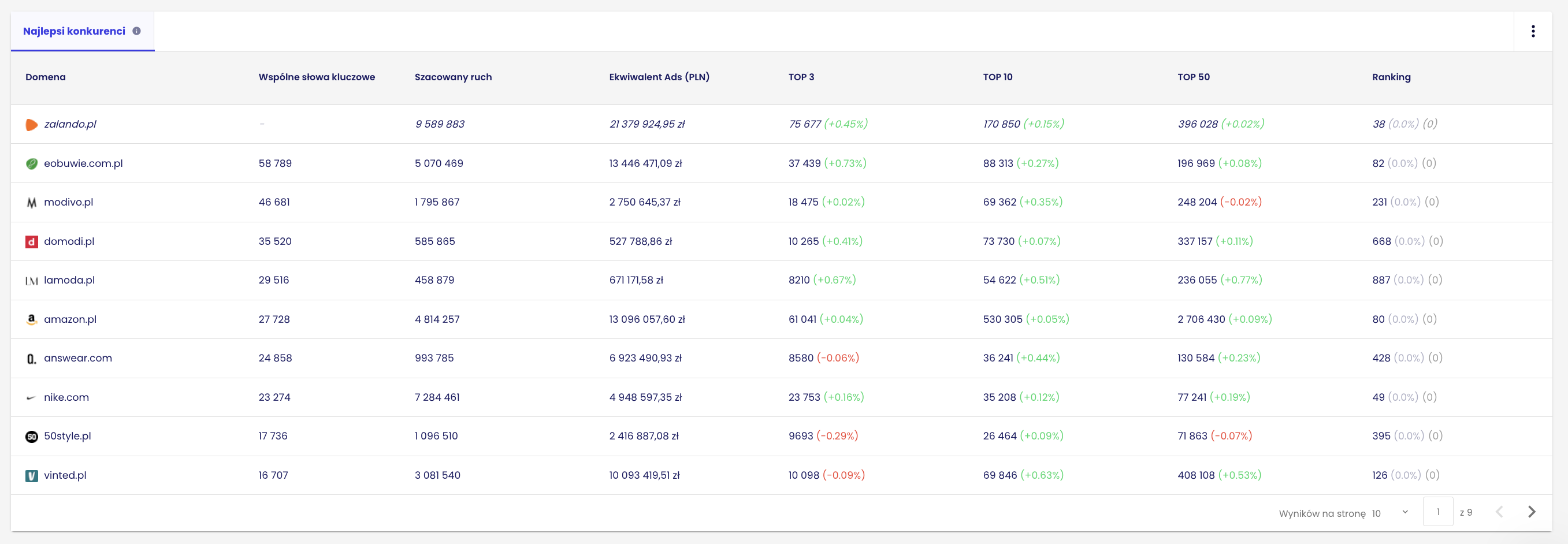Click common keywords value 58 789
This screenshot has height=544, width=1568.
[x=275, y=163]
